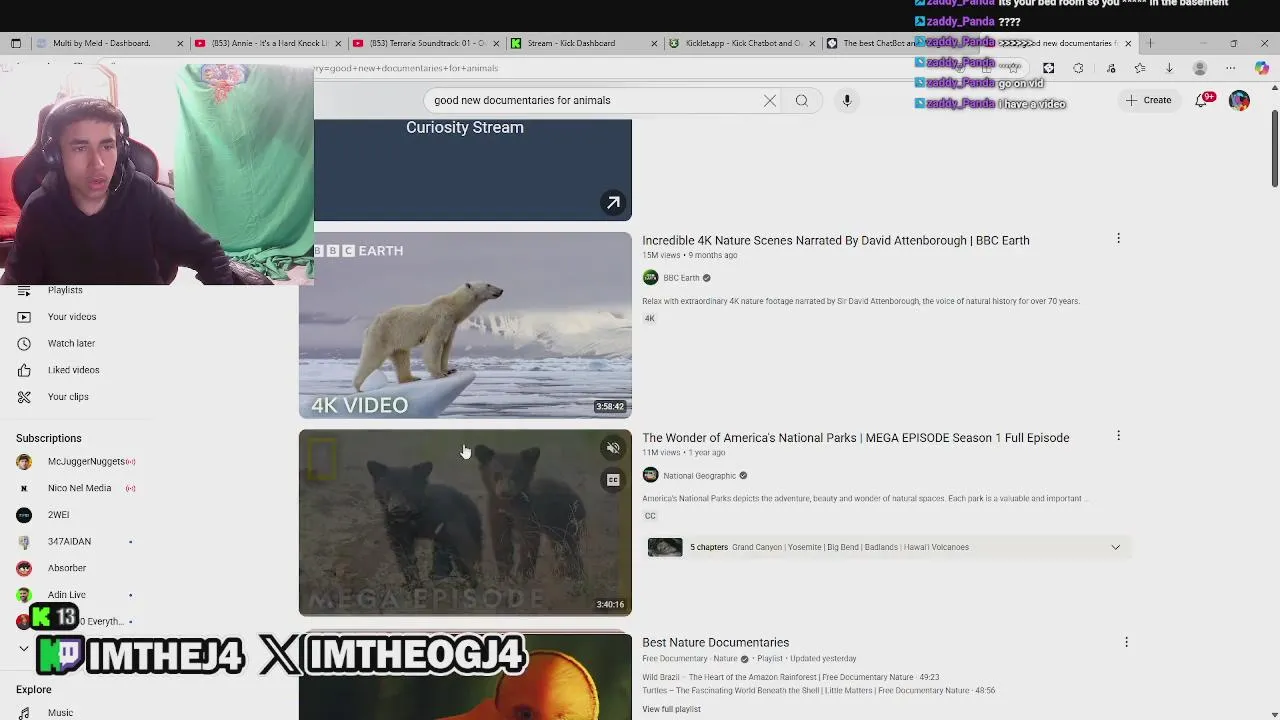Image resolution: width=1280 pixels, height=720 pixels.
Task: Open BBC Earth channel name
Action: [x=681, y=278]
